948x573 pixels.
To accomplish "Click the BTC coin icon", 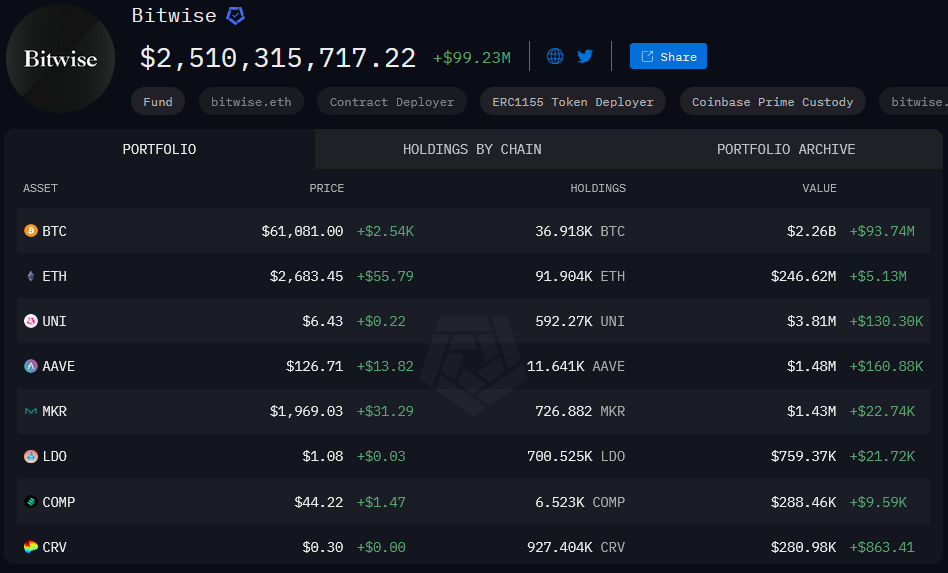I will click(x=30, y=230).
